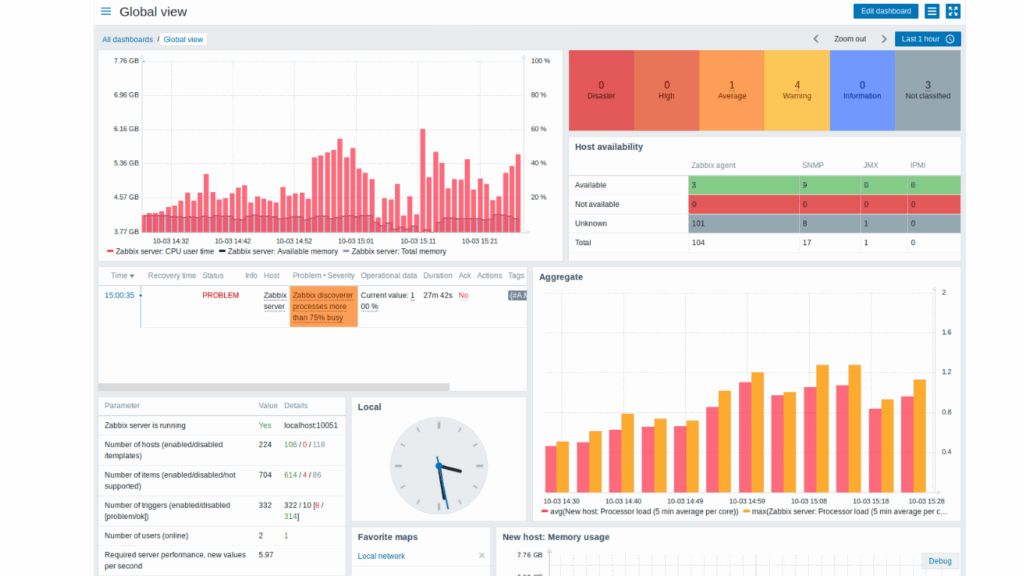Go to All dashboards breadcrumb
Viewport: 1024px width, 576px height.
pyautogui.click(x=127, y=39)
